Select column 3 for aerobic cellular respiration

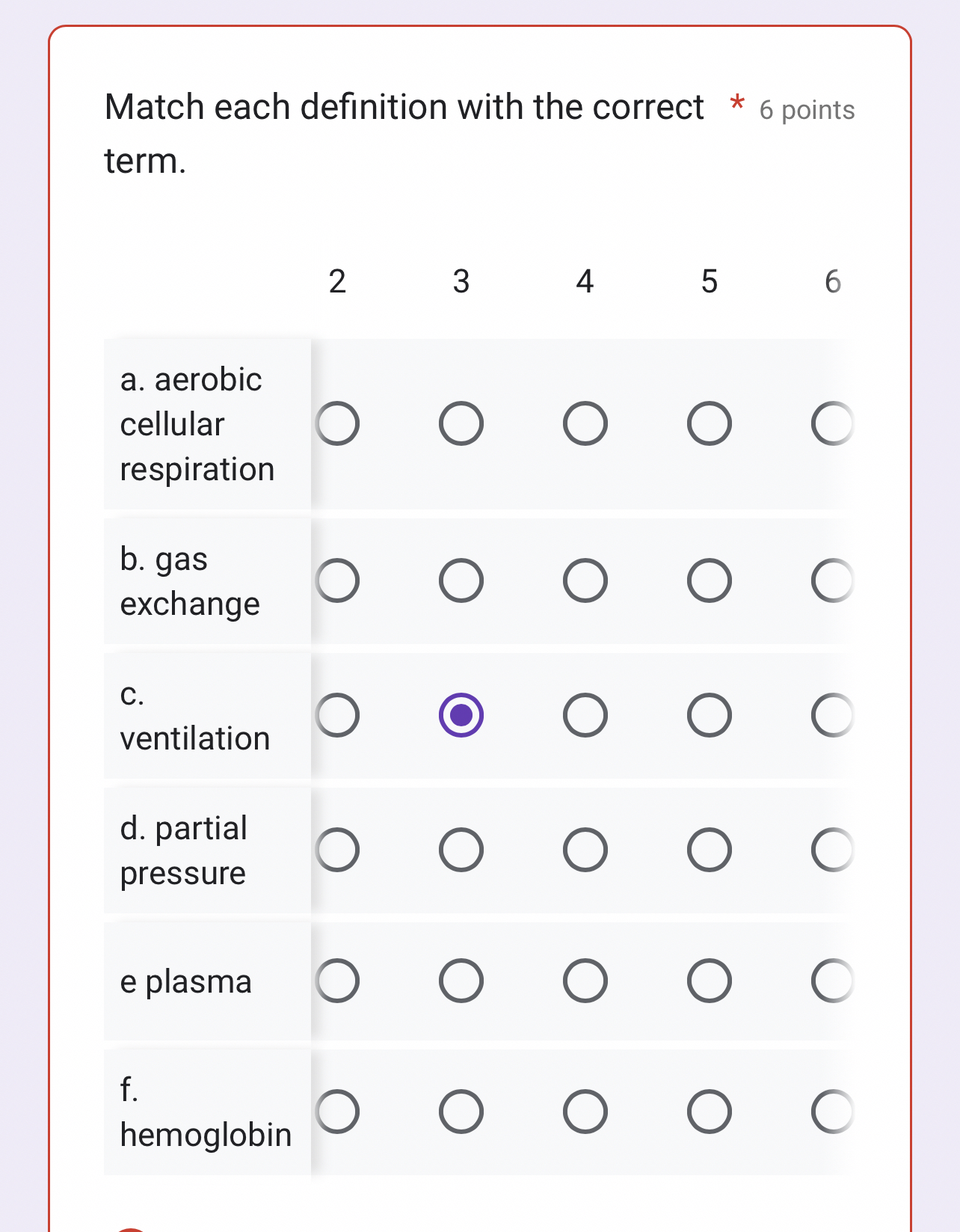[461, 423]
